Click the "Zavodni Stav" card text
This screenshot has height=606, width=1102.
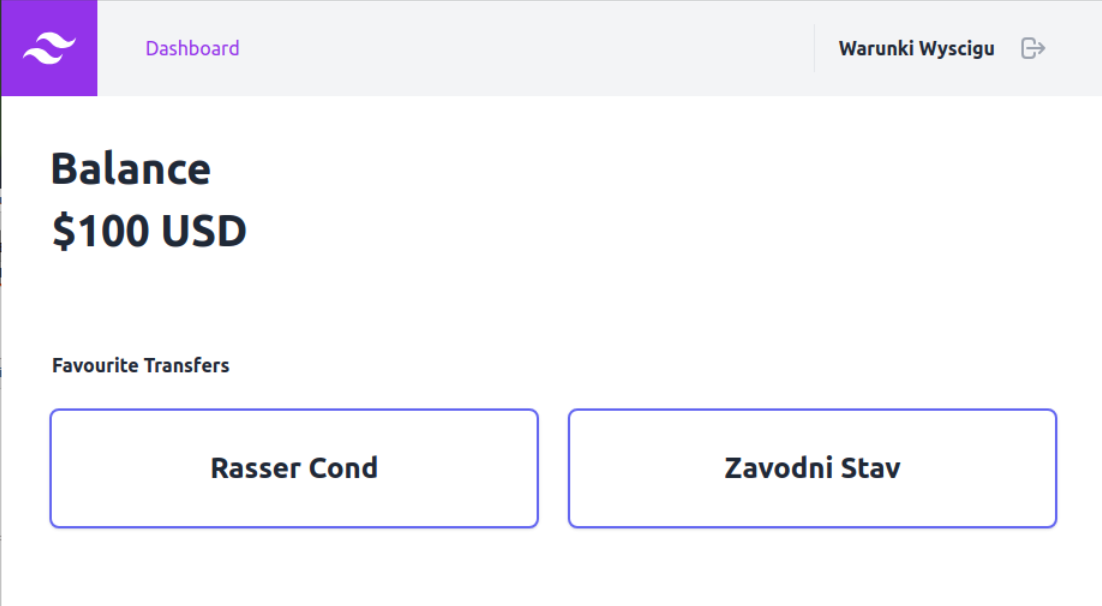(x=812, y=468)
